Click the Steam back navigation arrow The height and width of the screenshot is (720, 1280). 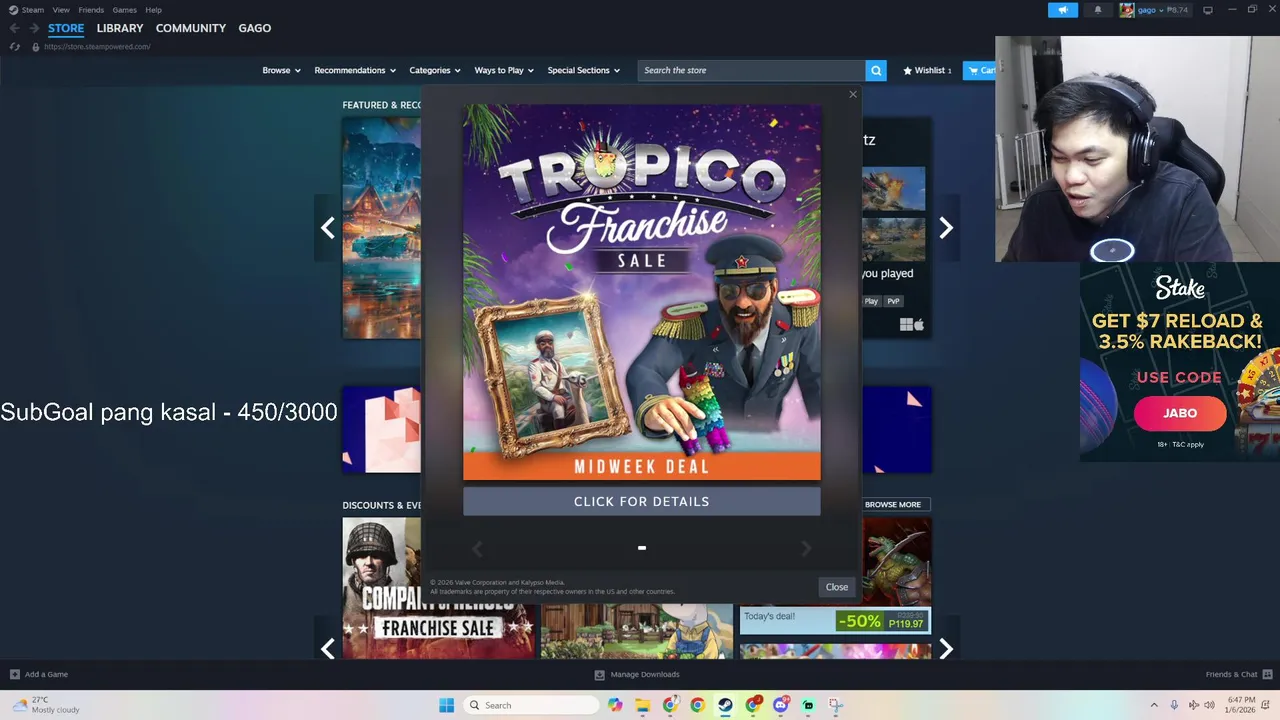click(14, 28)
